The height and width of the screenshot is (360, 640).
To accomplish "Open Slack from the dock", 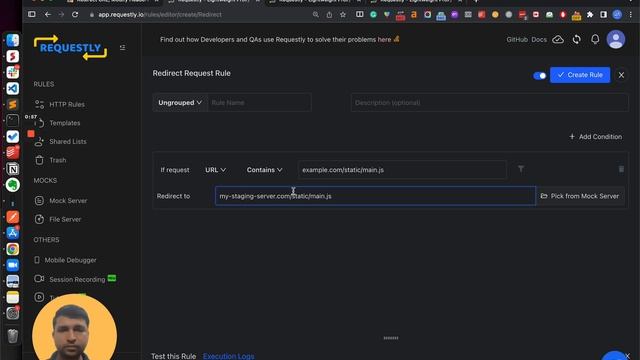I will point(13,72).
